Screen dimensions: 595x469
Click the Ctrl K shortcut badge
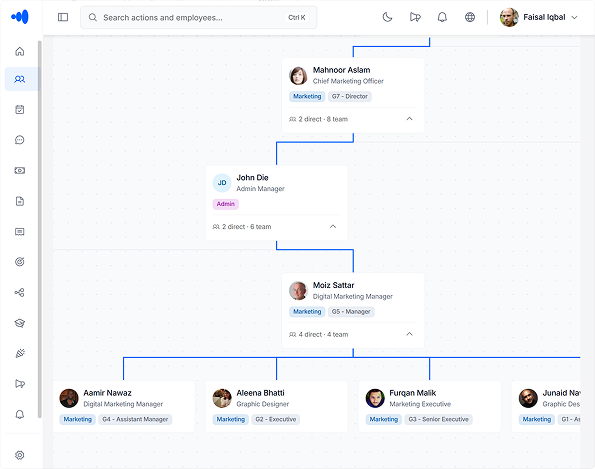tap(297, 17)
